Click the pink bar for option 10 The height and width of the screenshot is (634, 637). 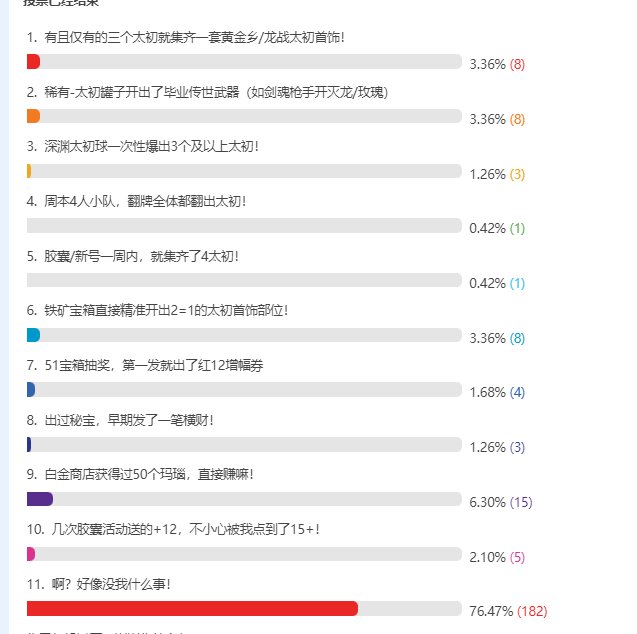[31, 554]
